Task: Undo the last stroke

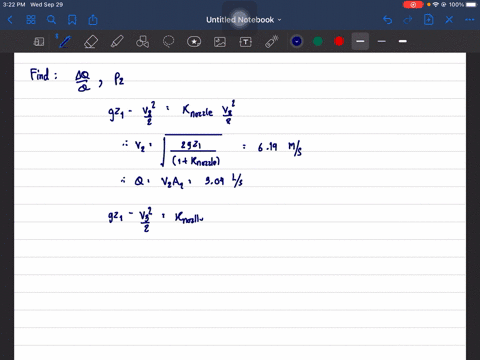Action: pyautogui.click(x=387, y=20)
